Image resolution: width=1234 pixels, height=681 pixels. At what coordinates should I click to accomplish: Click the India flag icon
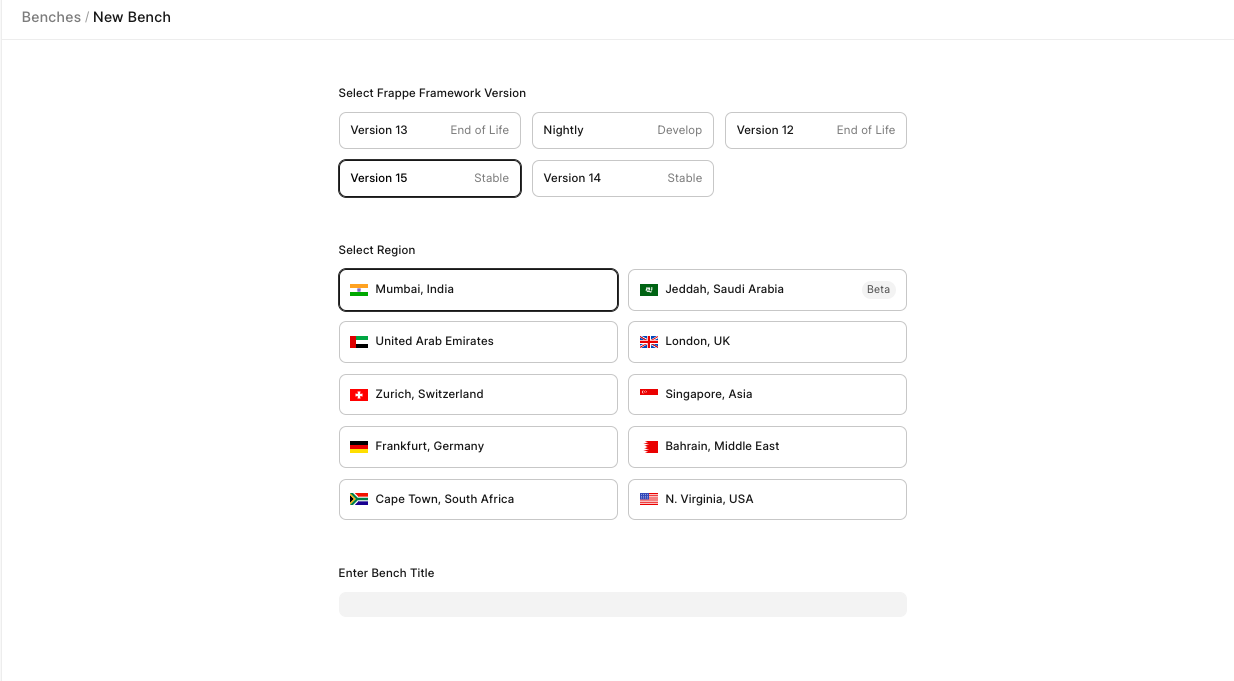(x=358, y=290)
